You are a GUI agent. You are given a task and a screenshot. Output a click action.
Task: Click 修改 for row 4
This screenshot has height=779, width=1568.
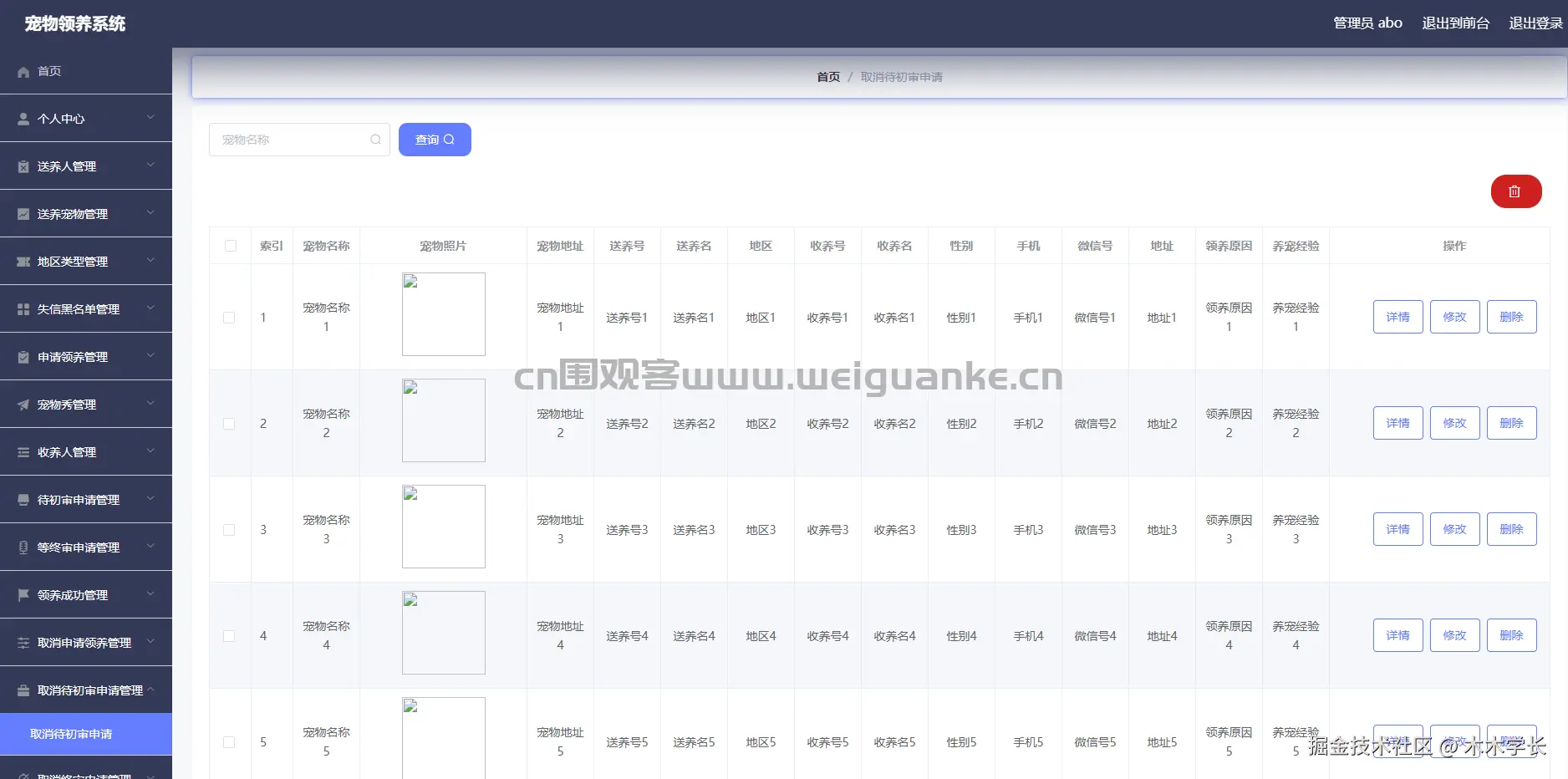[1454, 635]
